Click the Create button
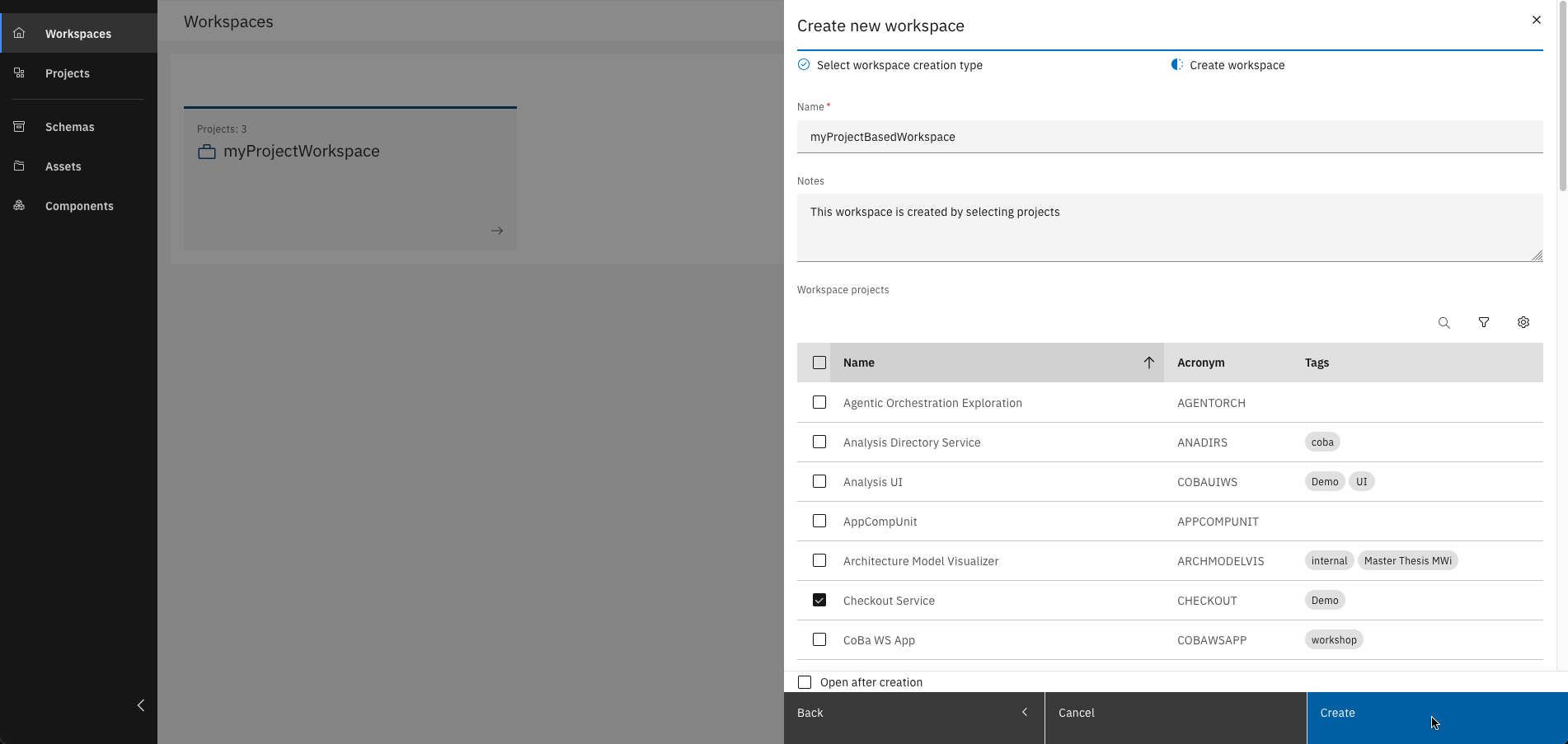Image resolution: width=1568 pixels, height=744 pixels. (x=1436, y=714)
